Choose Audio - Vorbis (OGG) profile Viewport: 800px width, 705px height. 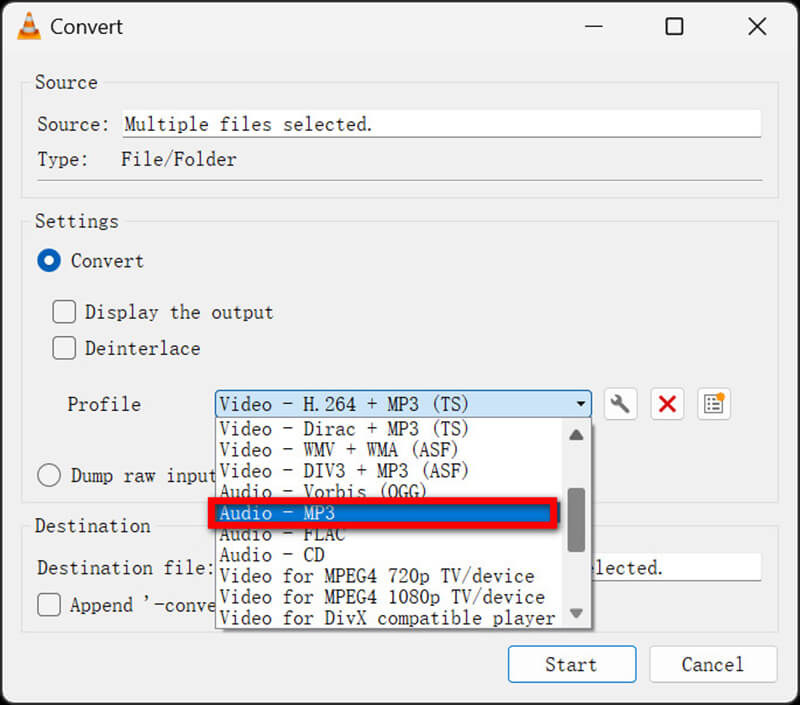click(391, 490)
